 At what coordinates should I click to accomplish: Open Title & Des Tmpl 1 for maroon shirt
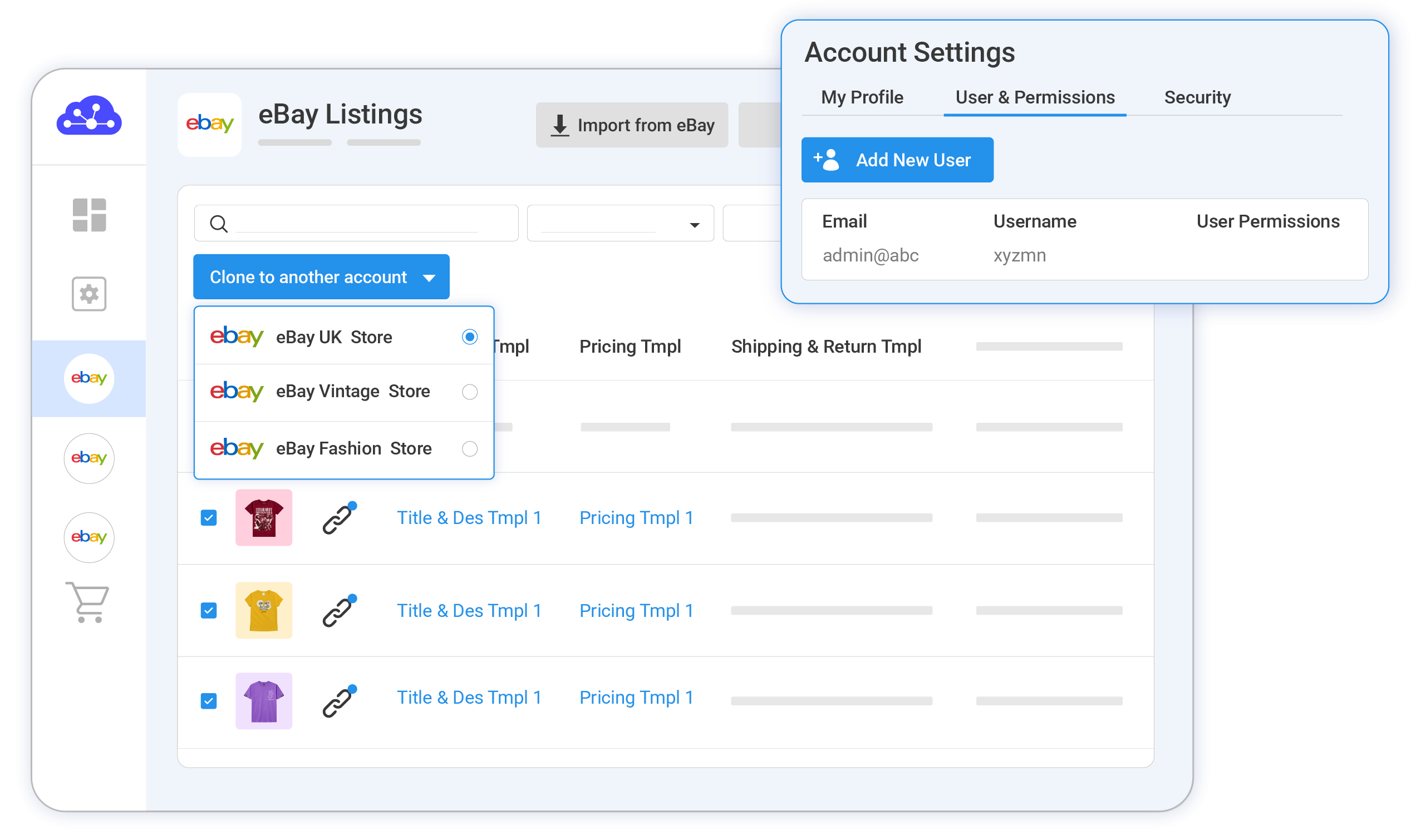[x=469, y=518]
